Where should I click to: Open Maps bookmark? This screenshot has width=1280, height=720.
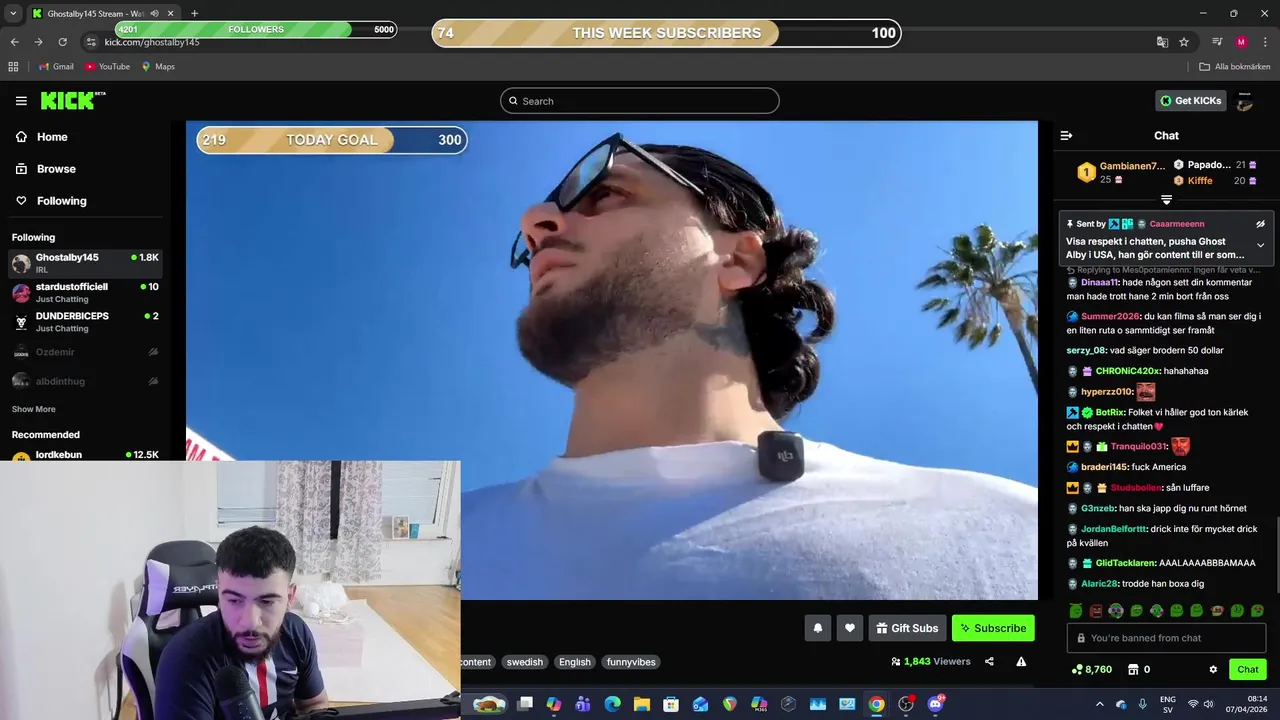pos(158,66)
